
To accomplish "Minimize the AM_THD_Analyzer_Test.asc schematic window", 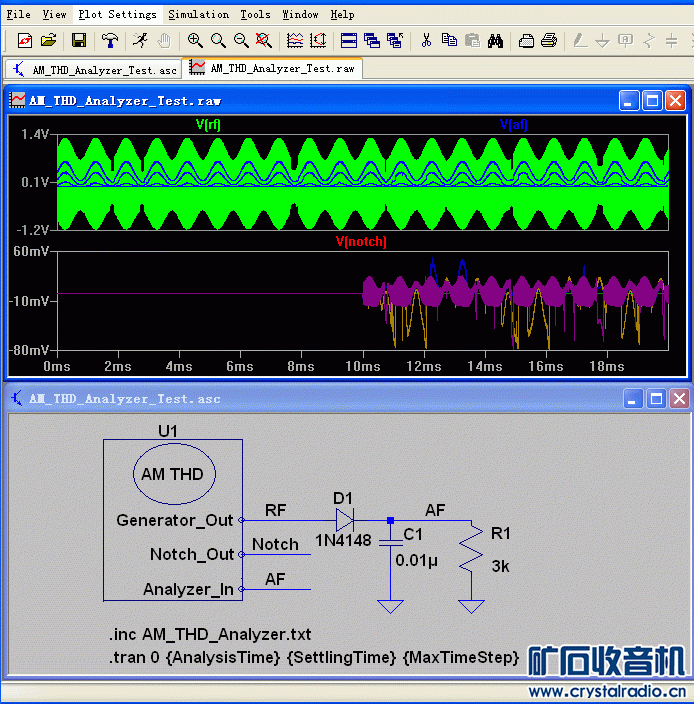I will [x=632, y=398].
